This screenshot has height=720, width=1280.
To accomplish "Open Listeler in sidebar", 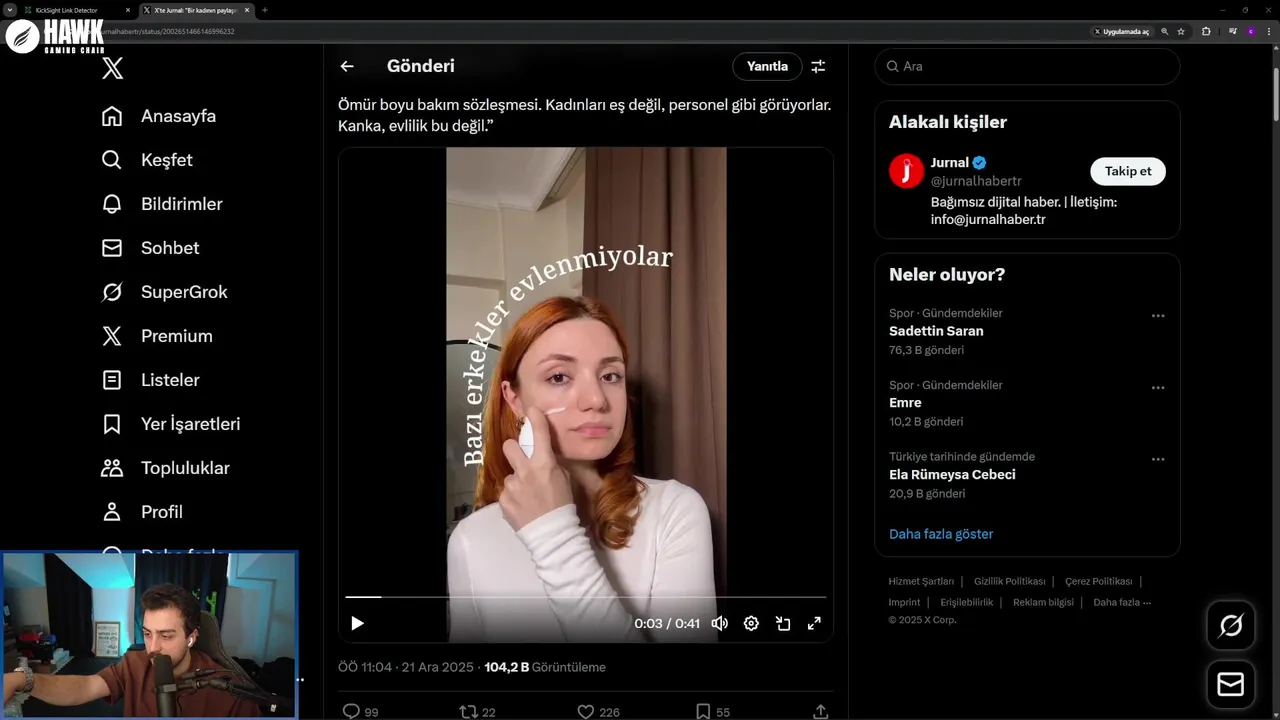I will pos(150,380).
